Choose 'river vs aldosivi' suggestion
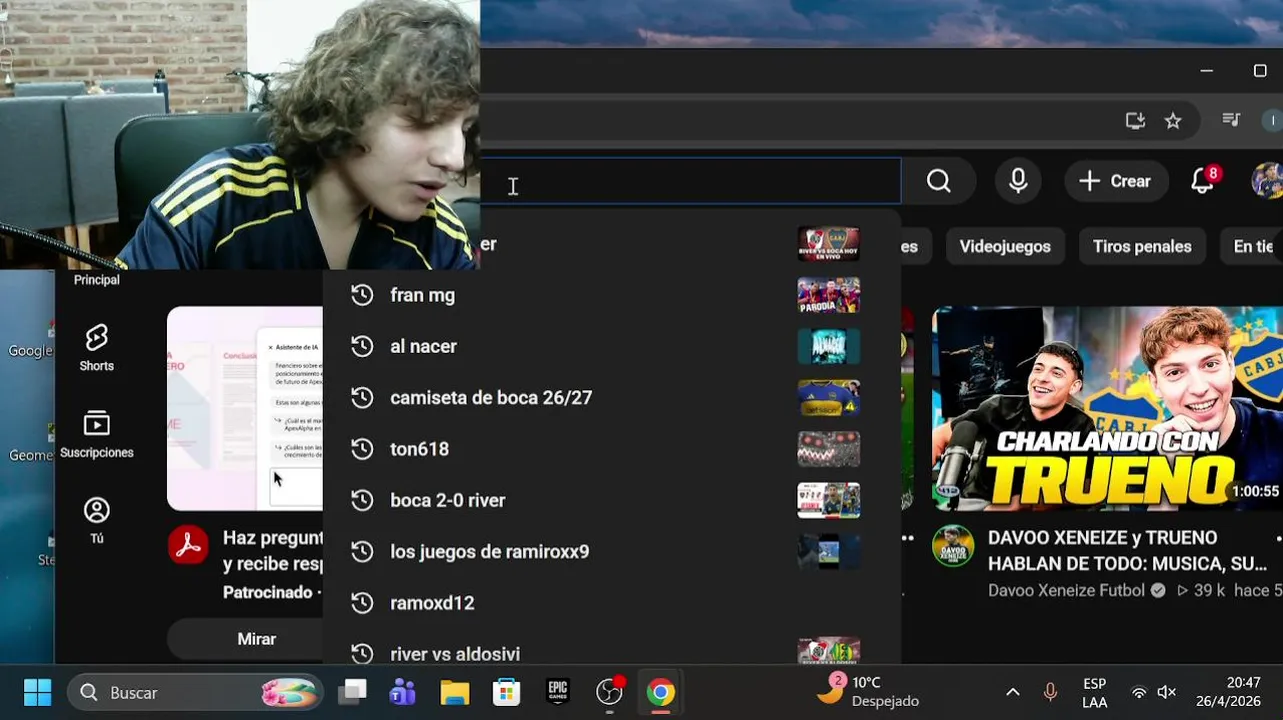Image resolution: width=1283 pixels, height=720 pixels. tap(612, 653)
